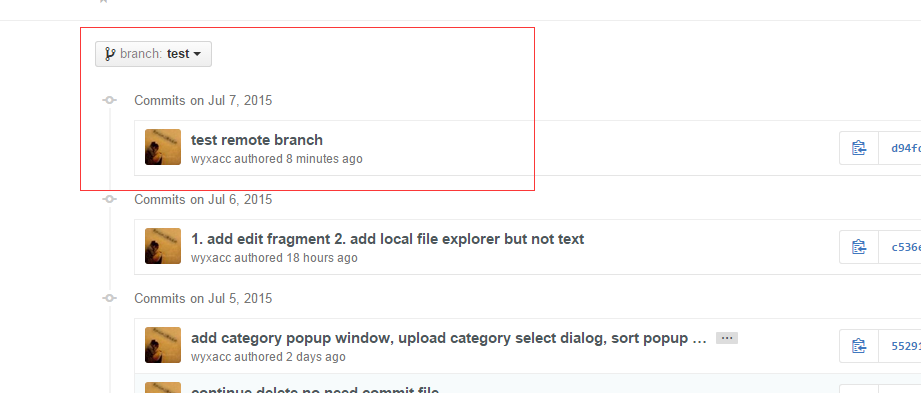This screenshot has width=921, height=393.
Task: Click avatar on 'add edit fragment' commit
Action: (x=163, y=246)
